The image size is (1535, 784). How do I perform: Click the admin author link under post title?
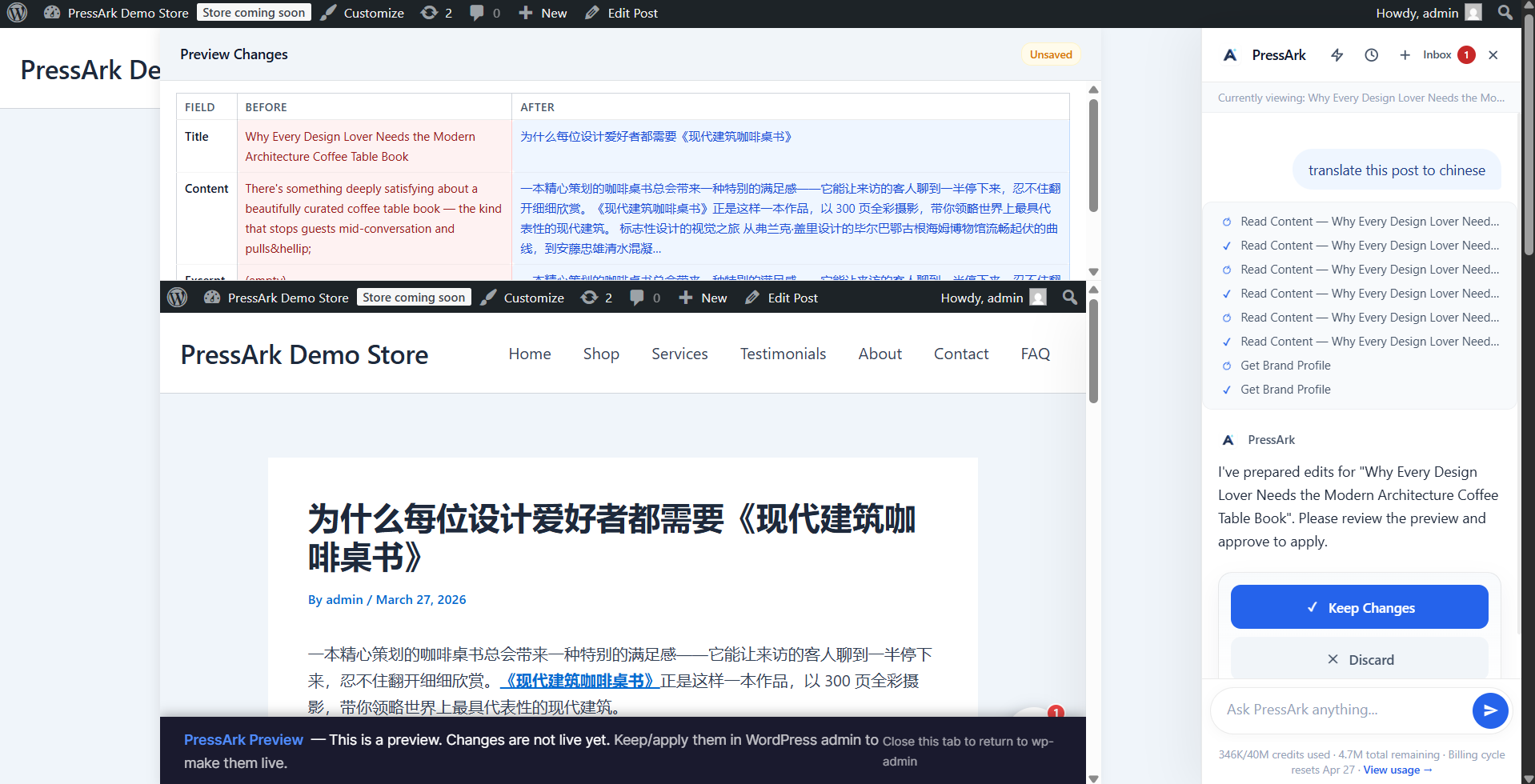(x=344, y=599)
